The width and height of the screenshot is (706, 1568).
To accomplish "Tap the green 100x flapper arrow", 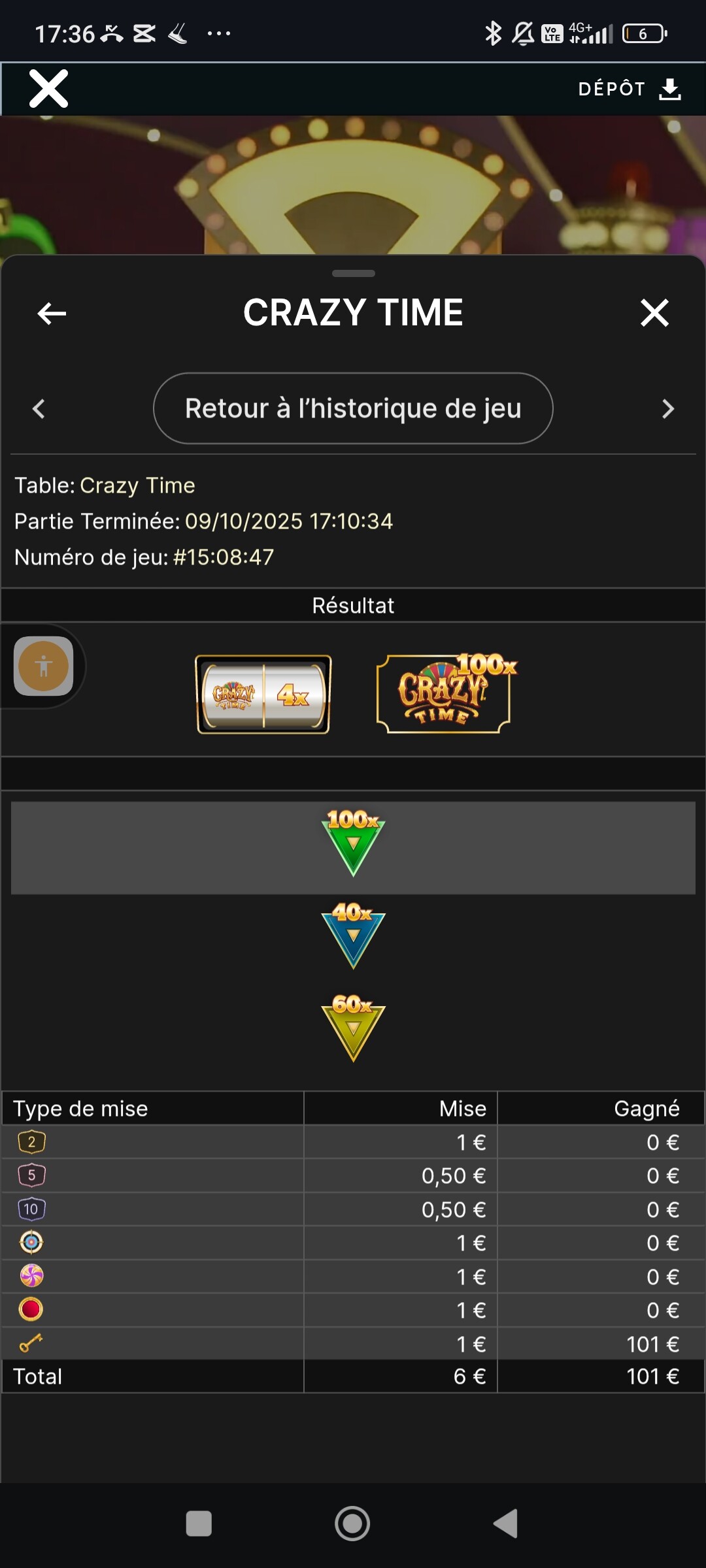I will pyautogui.click(x=353, y=843).
